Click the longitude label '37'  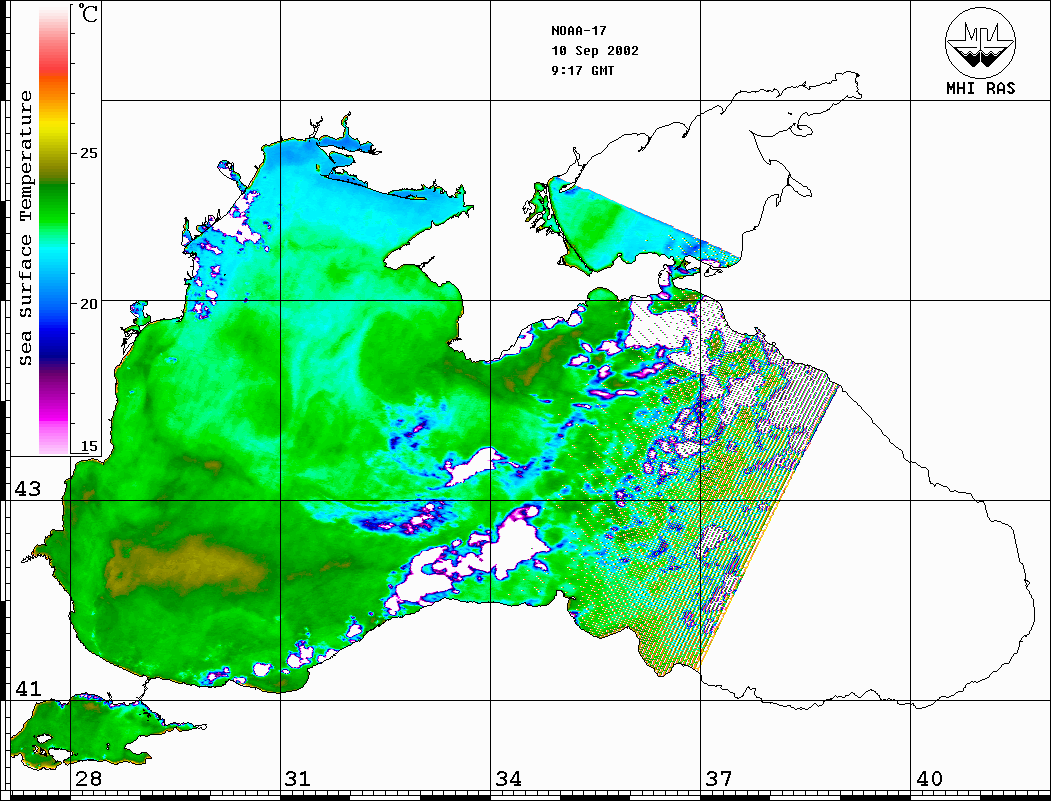(719, 779)
